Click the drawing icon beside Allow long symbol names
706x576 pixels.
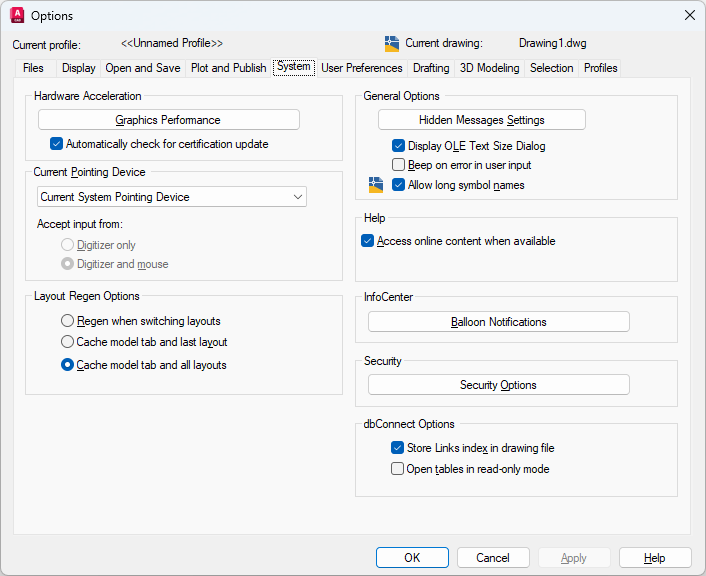pos(376,185)
